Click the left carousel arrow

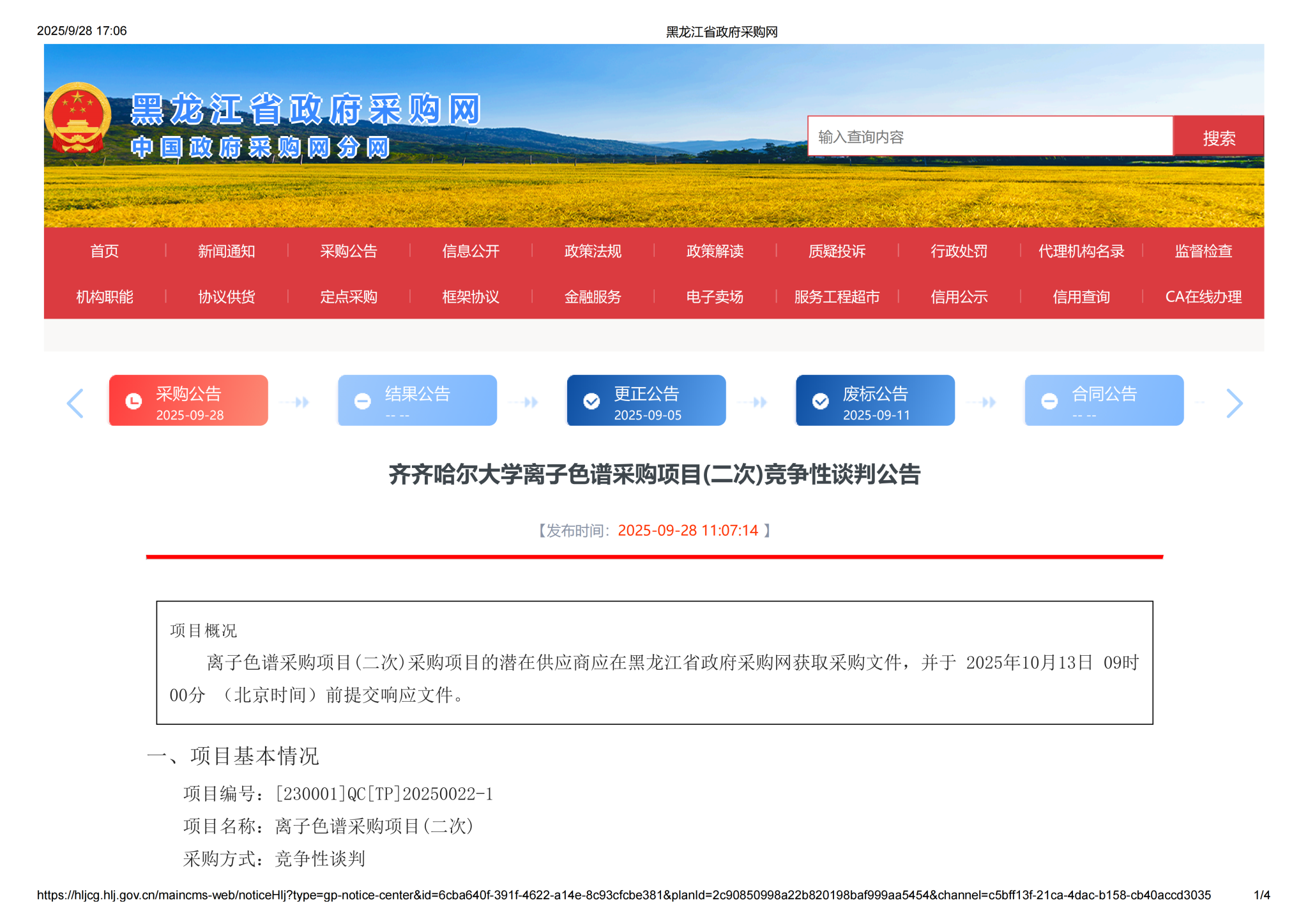(x=75, y=403)
